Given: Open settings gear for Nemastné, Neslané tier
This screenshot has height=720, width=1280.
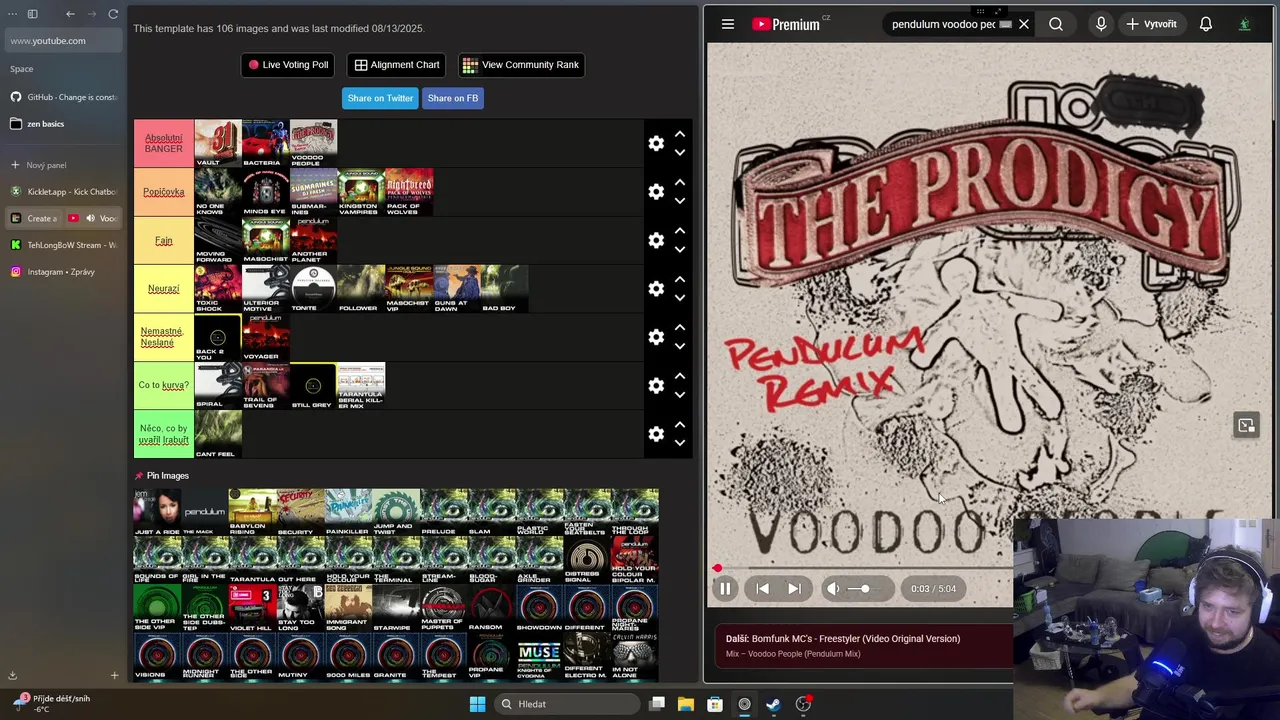Looking at the screenshot, I should coord(656,337).
